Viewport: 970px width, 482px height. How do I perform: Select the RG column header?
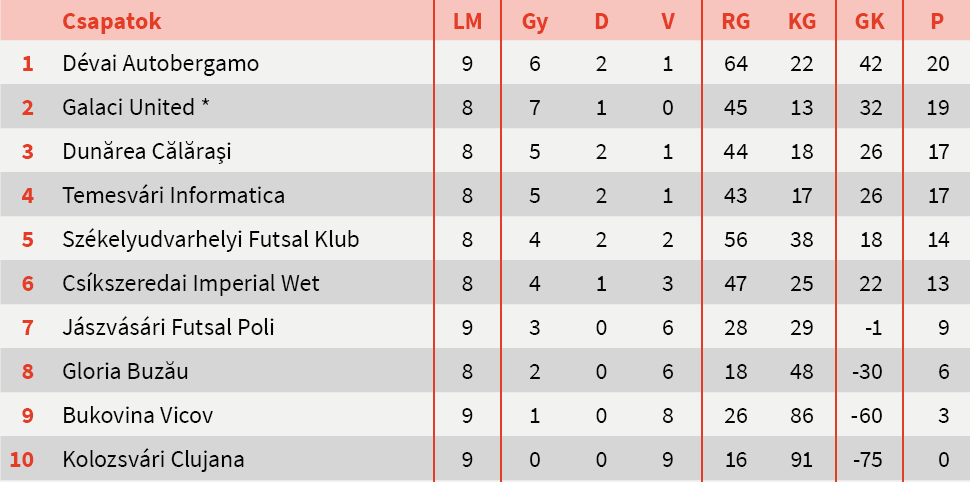click(735, 21)
